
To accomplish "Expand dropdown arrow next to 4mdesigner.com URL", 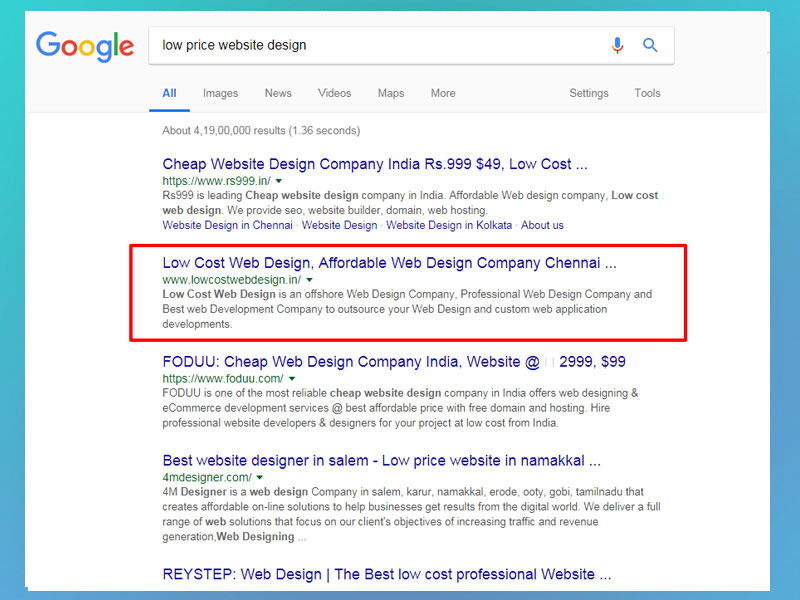I will click(260, 478).
